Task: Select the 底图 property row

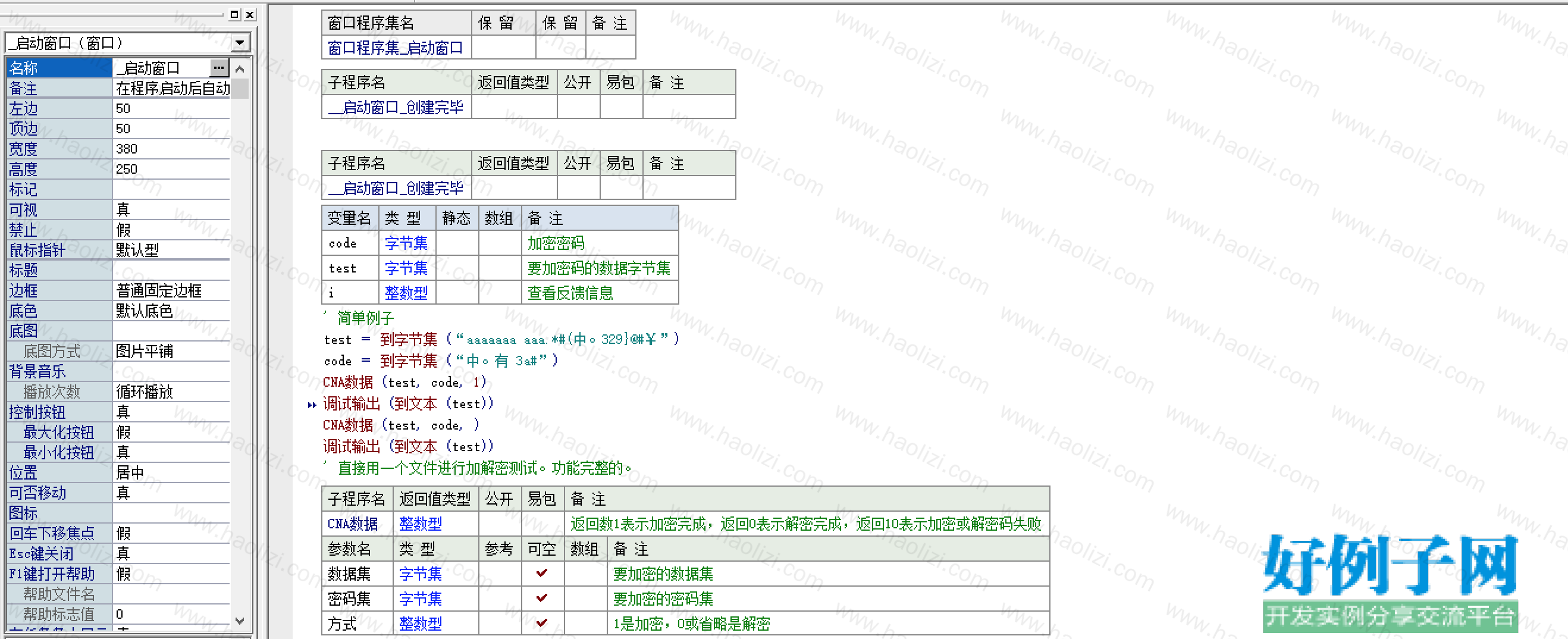Action: pos(119,330)
